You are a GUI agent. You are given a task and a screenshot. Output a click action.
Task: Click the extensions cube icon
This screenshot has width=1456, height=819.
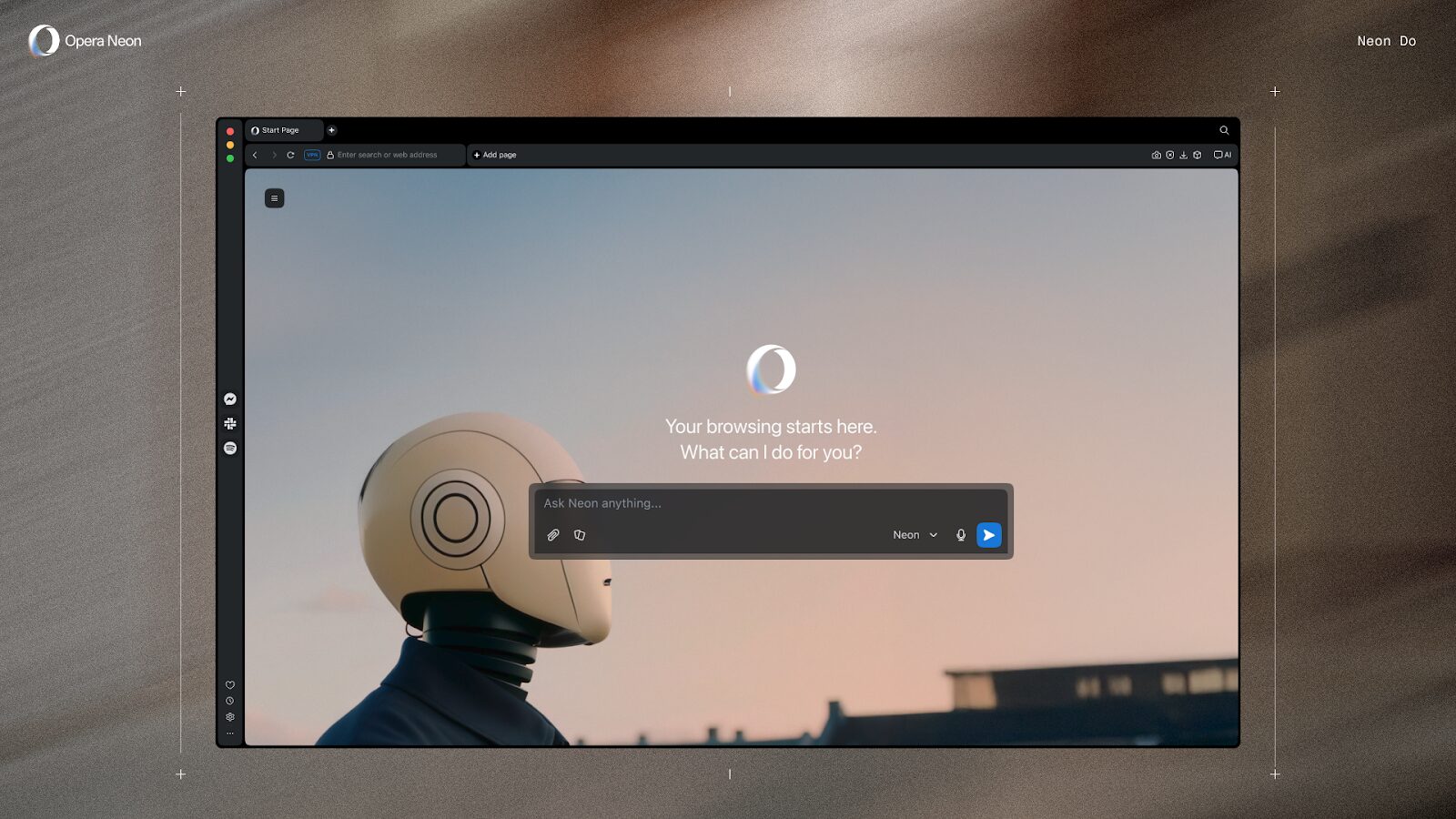[1197, 156]
